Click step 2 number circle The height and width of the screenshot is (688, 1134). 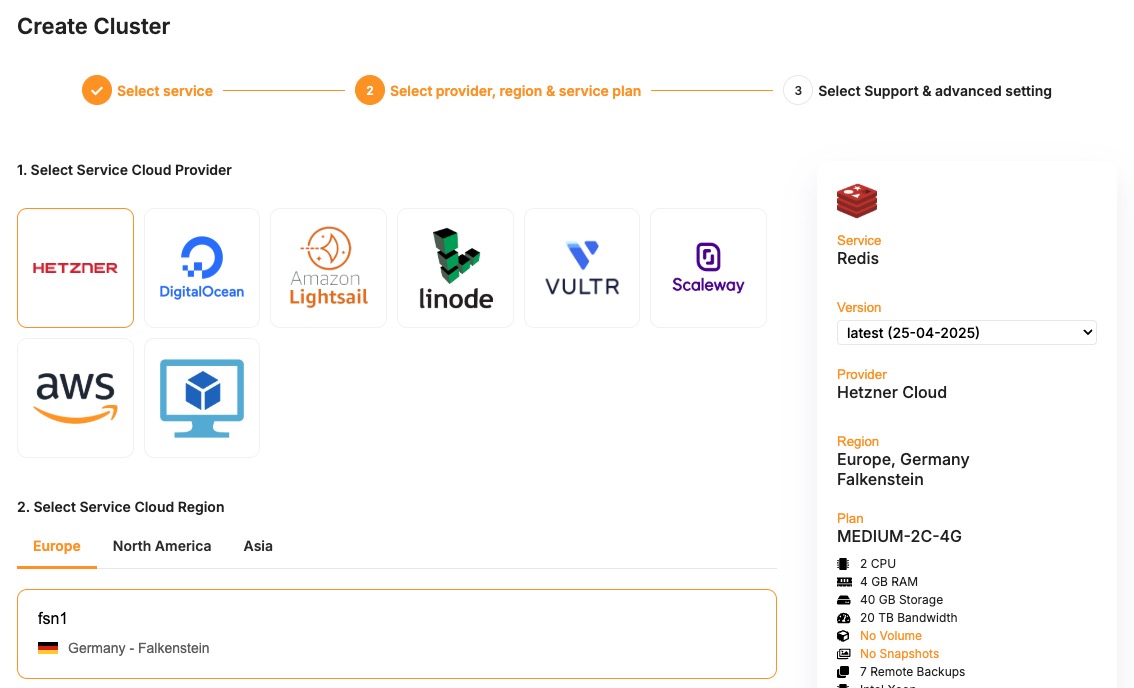(x=370, y=91)
